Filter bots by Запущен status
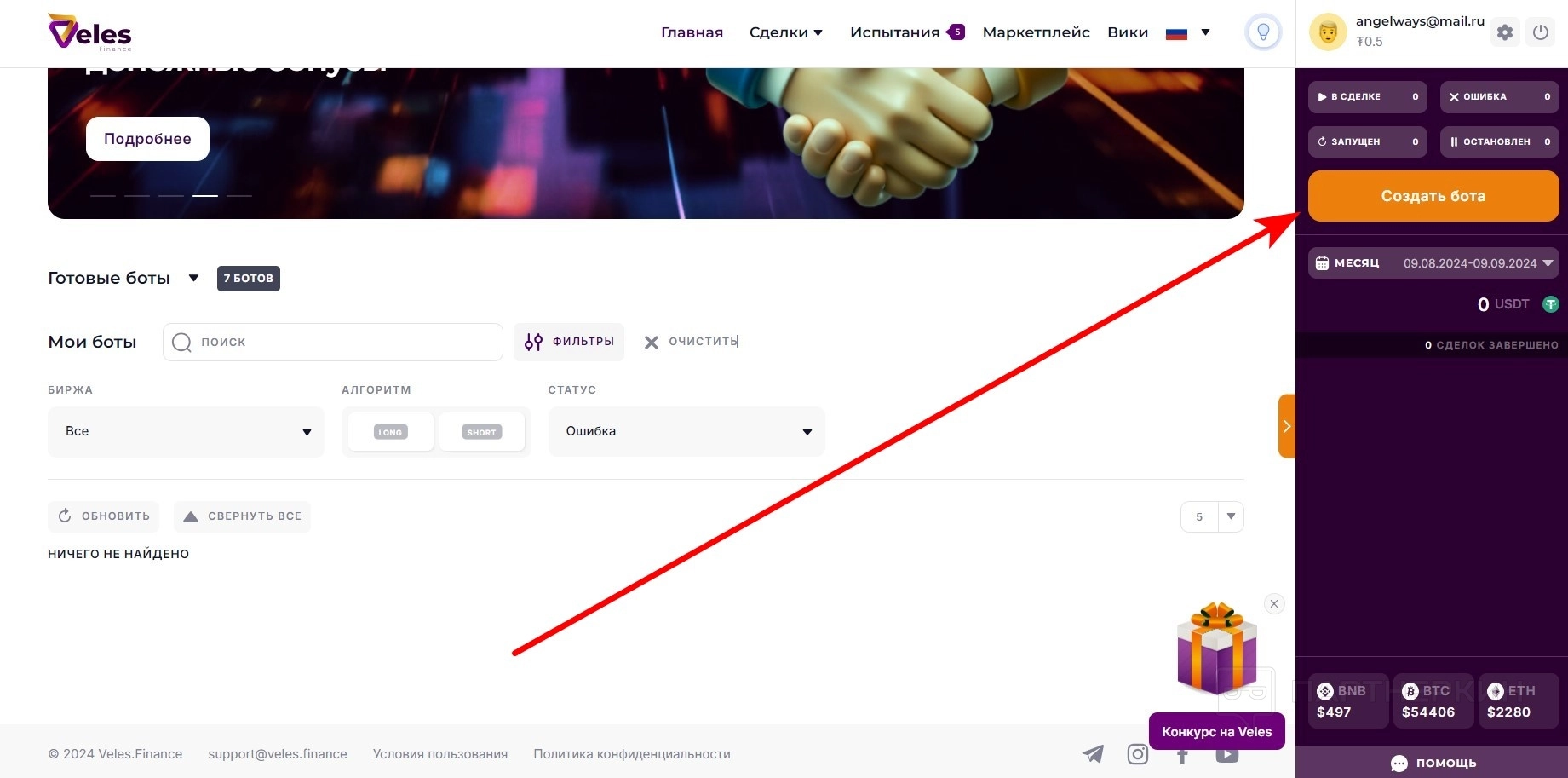This screenshot has height=778, width=1568. tap(1368, 141)
